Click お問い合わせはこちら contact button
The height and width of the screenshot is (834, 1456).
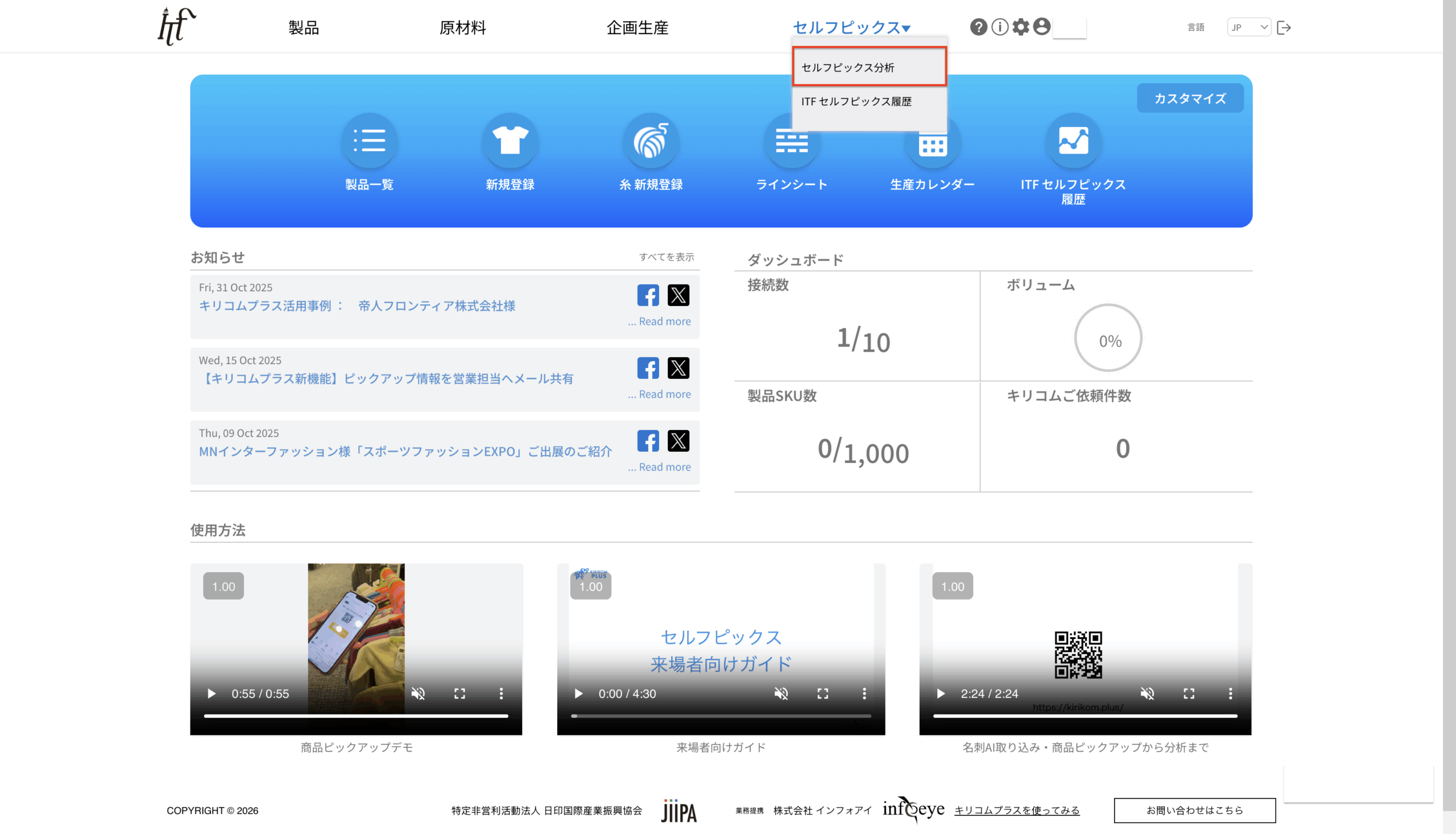(x=1194, y=810)
